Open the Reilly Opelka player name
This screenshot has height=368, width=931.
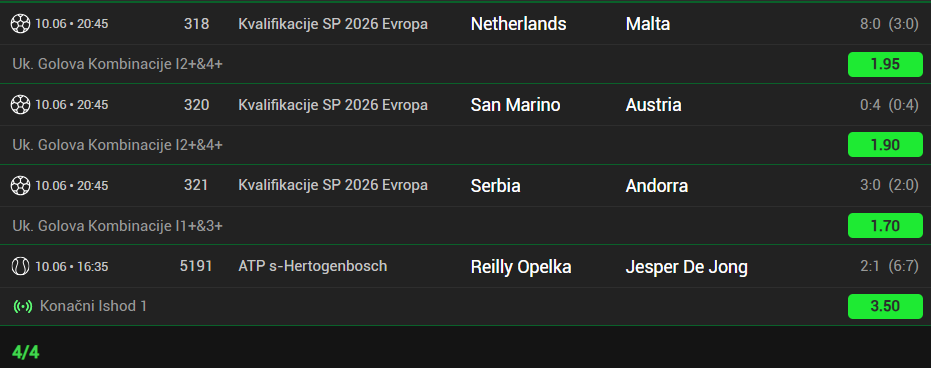click(521, 267)
